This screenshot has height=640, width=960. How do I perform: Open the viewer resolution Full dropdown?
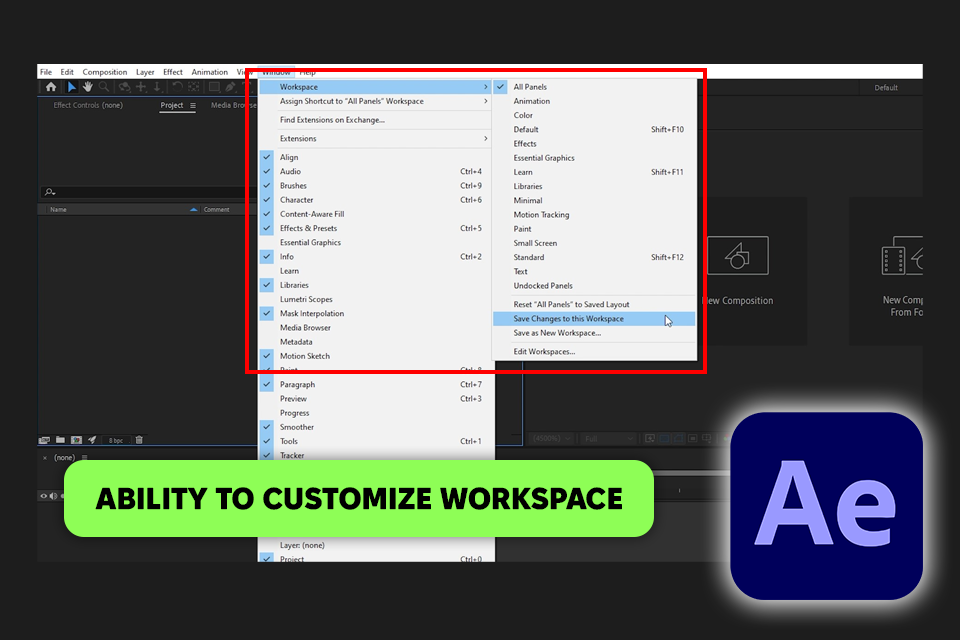point(609,439)
